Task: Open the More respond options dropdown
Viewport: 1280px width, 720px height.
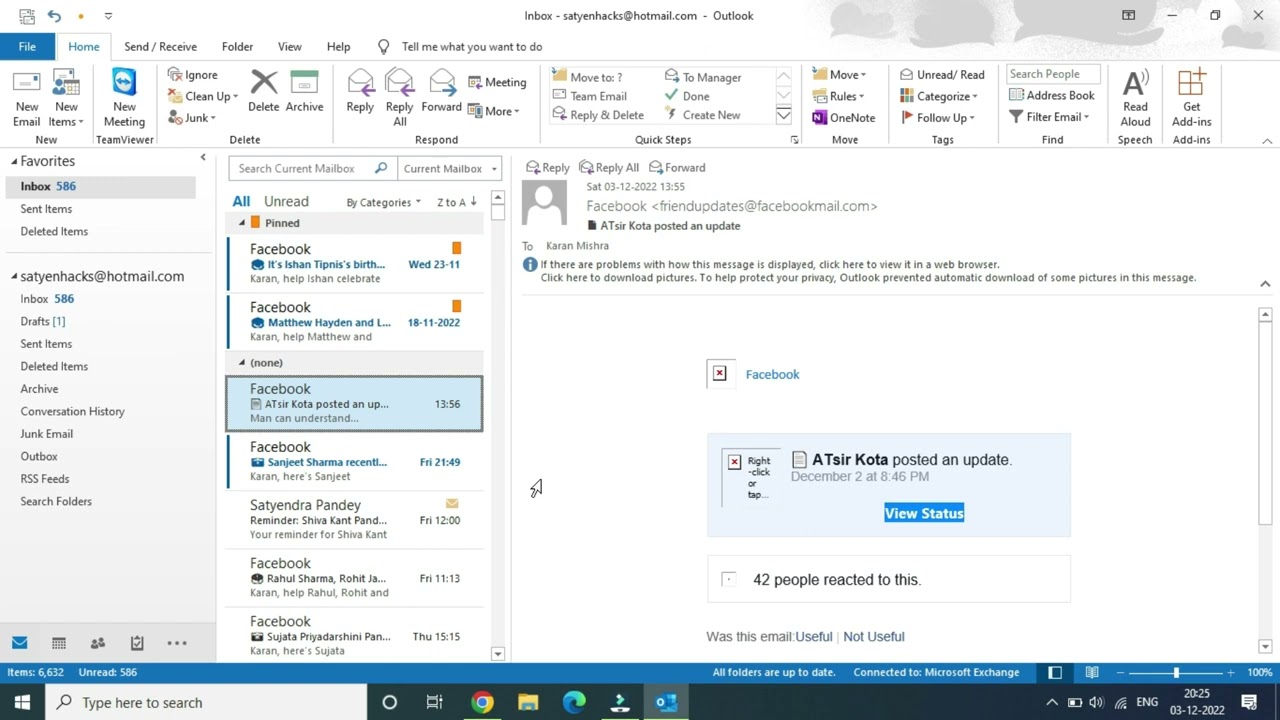Action: (x=493, y=111)
